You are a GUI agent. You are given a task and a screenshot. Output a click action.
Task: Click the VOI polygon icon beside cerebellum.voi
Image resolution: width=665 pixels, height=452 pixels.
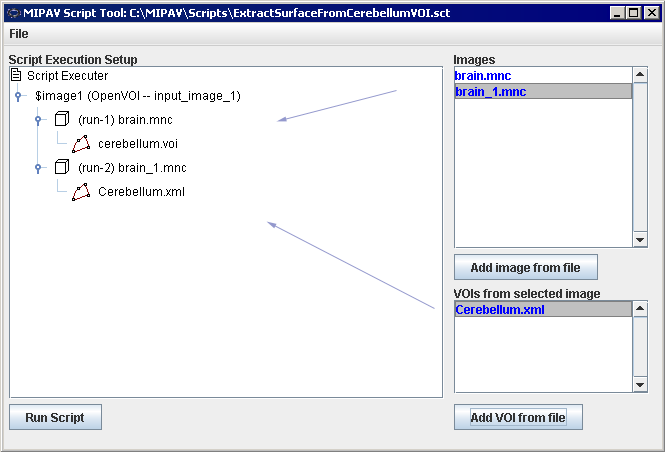pos(81,144)
